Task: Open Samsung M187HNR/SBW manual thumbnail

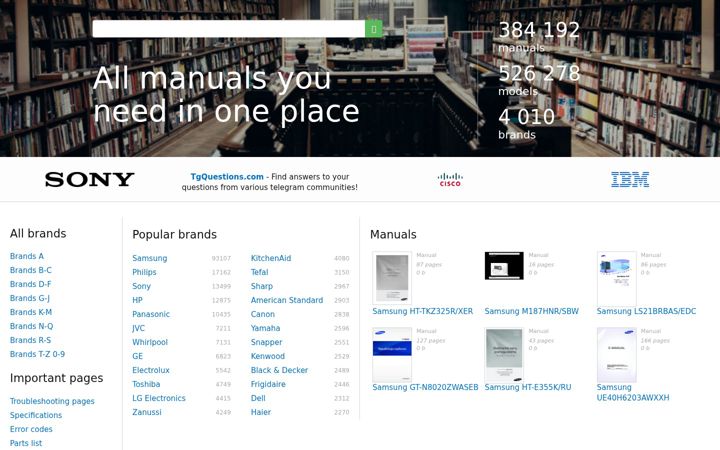Action: pos(504,265)
